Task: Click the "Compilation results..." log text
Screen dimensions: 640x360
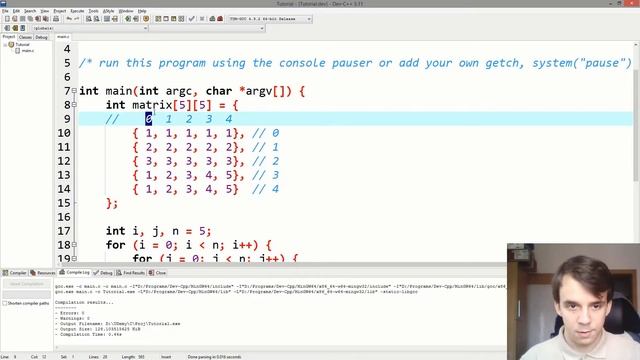Action: (x=84, y=302)
